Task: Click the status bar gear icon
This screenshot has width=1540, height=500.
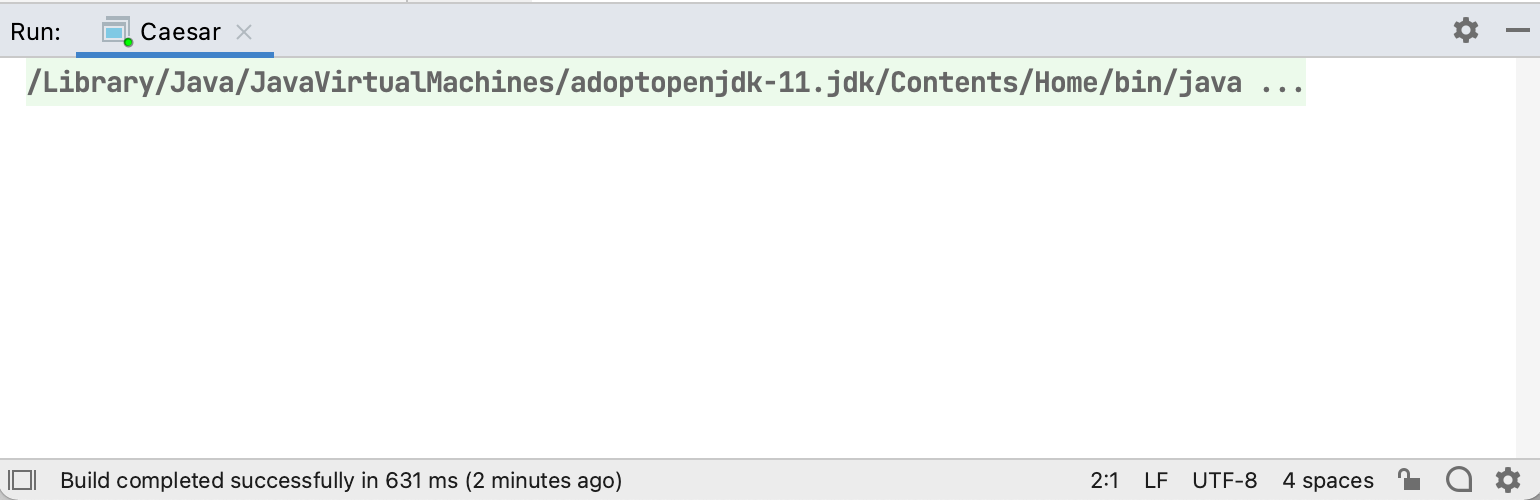Action: pyautogui.click(x=1508, y=481)
